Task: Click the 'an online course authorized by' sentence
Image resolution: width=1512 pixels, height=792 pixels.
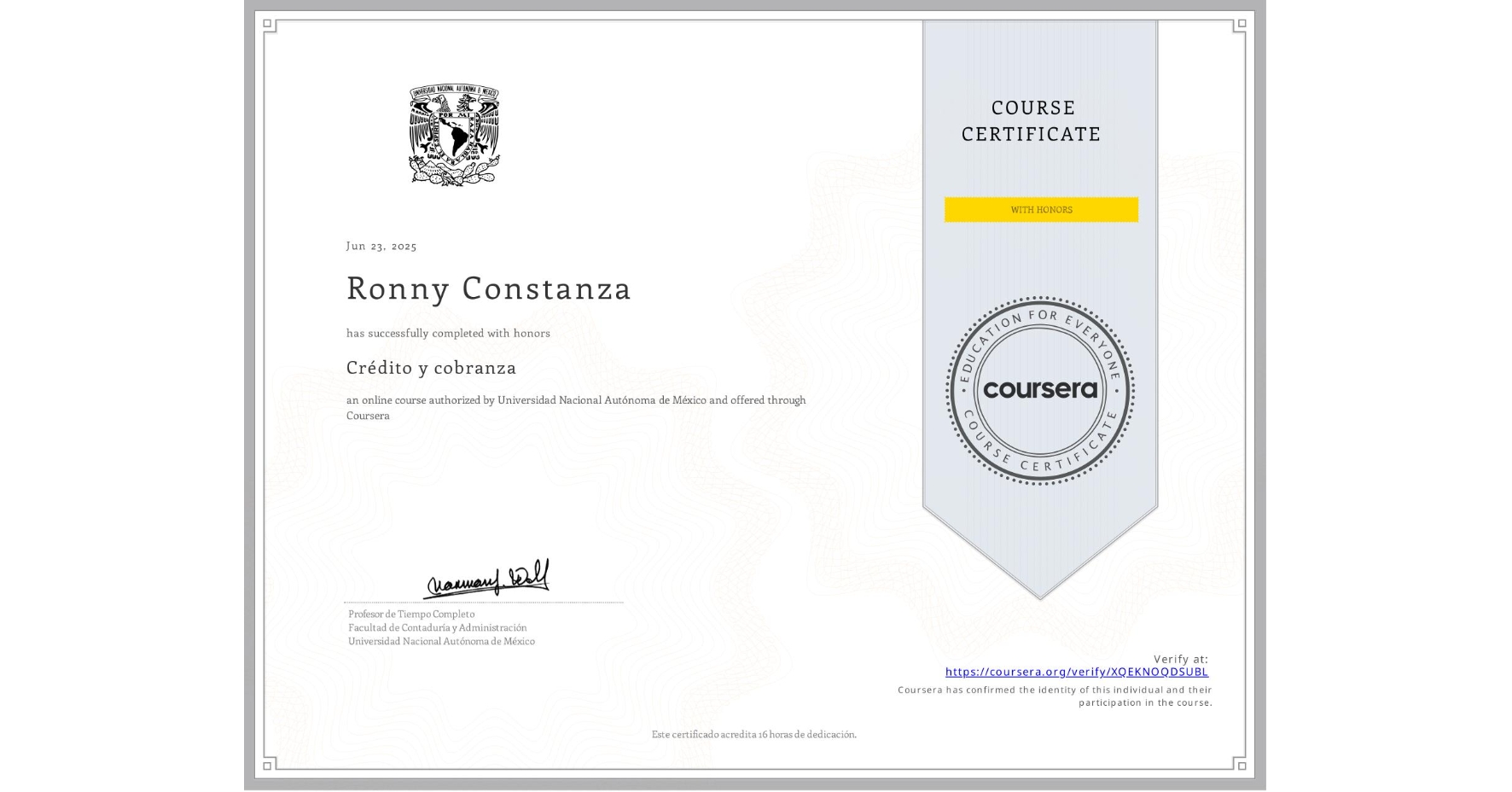Action: (576, 408)
